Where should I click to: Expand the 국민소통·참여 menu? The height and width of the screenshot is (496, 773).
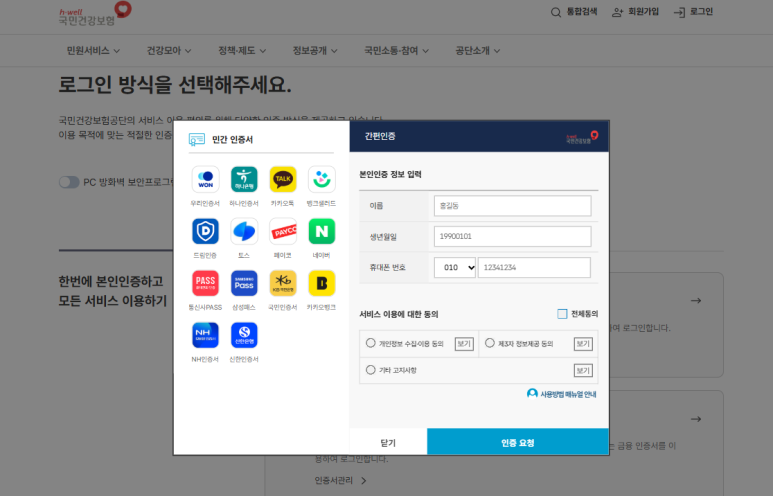(x=396, y=51)
